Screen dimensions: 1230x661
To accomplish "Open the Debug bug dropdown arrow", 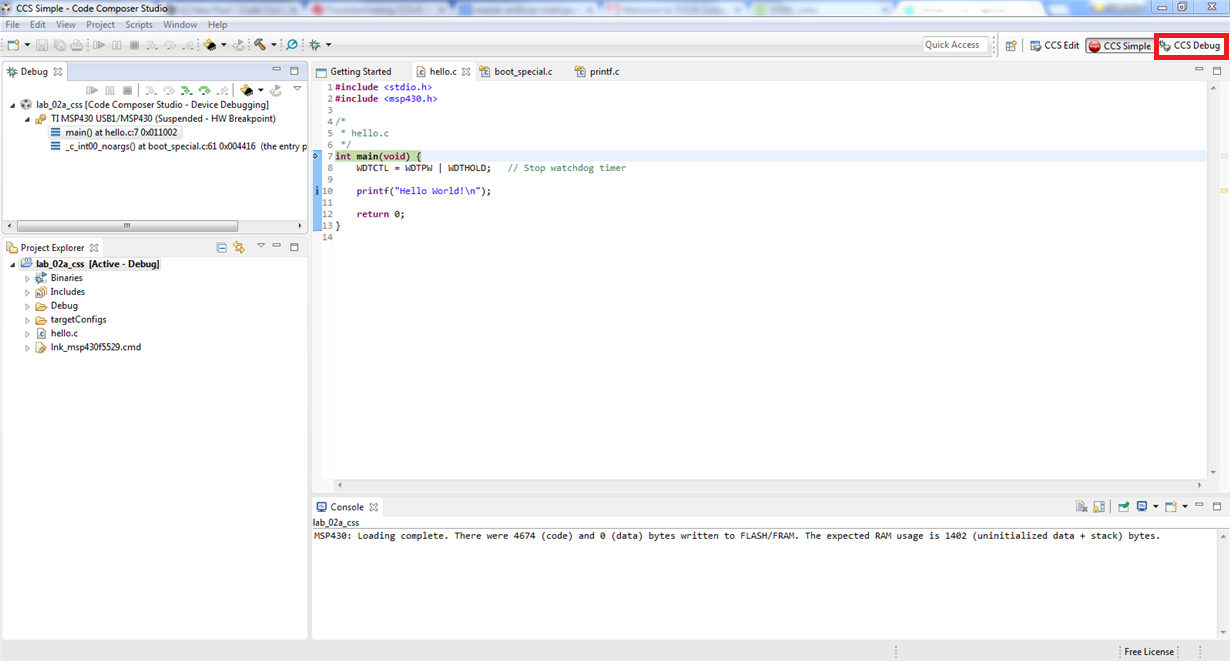I will (x=328, y=45).
